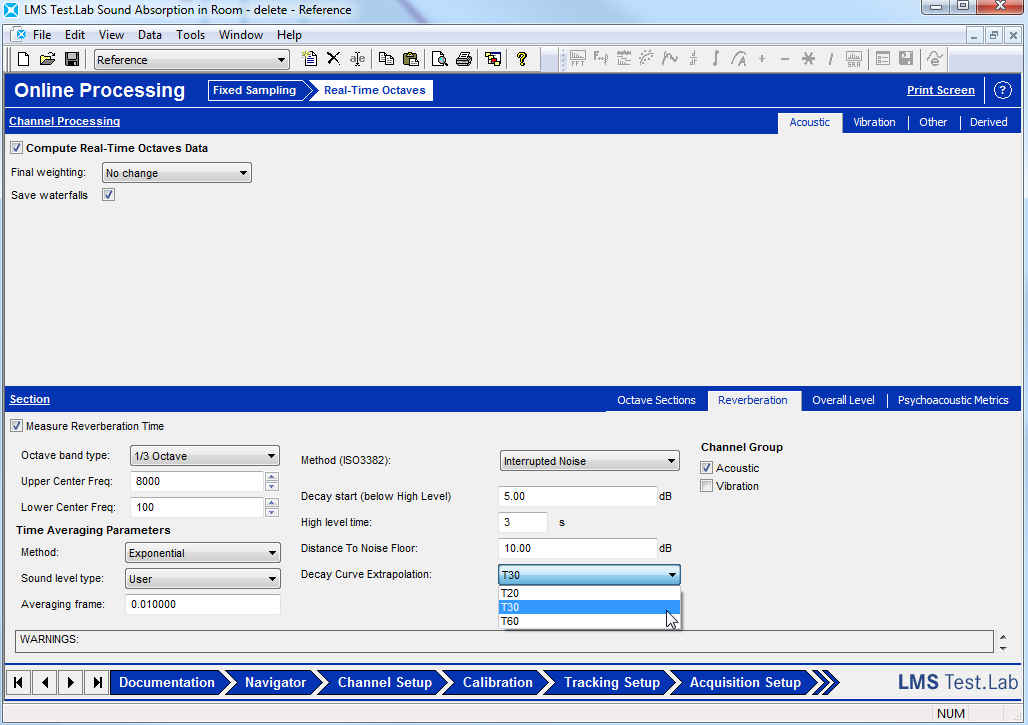Click the New file toolbar icon
The width and height of the screenshot is (1028, 725).
point(24,59)
